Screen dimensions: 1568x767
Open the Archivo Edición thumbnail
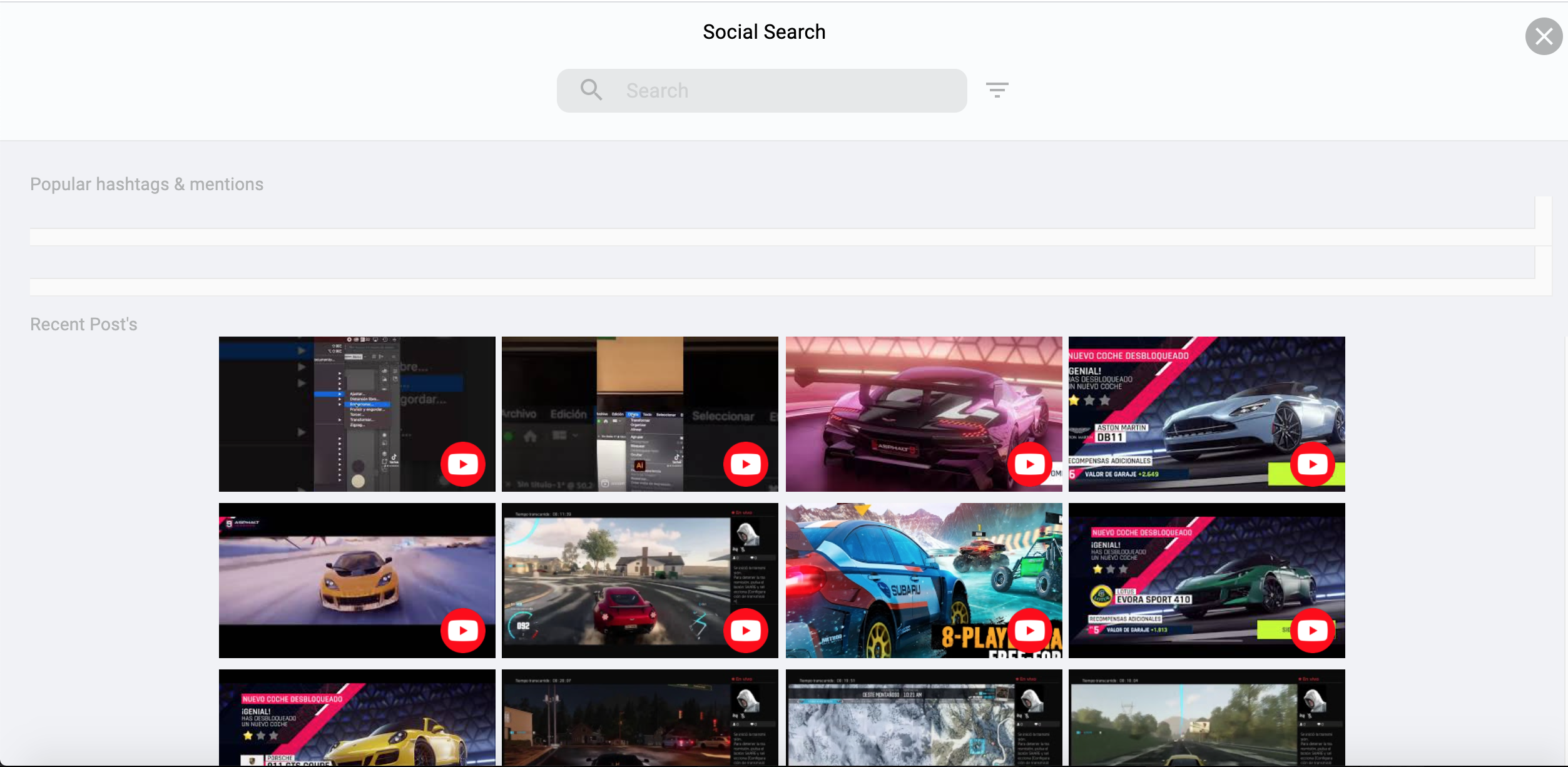pyautogui.click(x=640, y=414)
